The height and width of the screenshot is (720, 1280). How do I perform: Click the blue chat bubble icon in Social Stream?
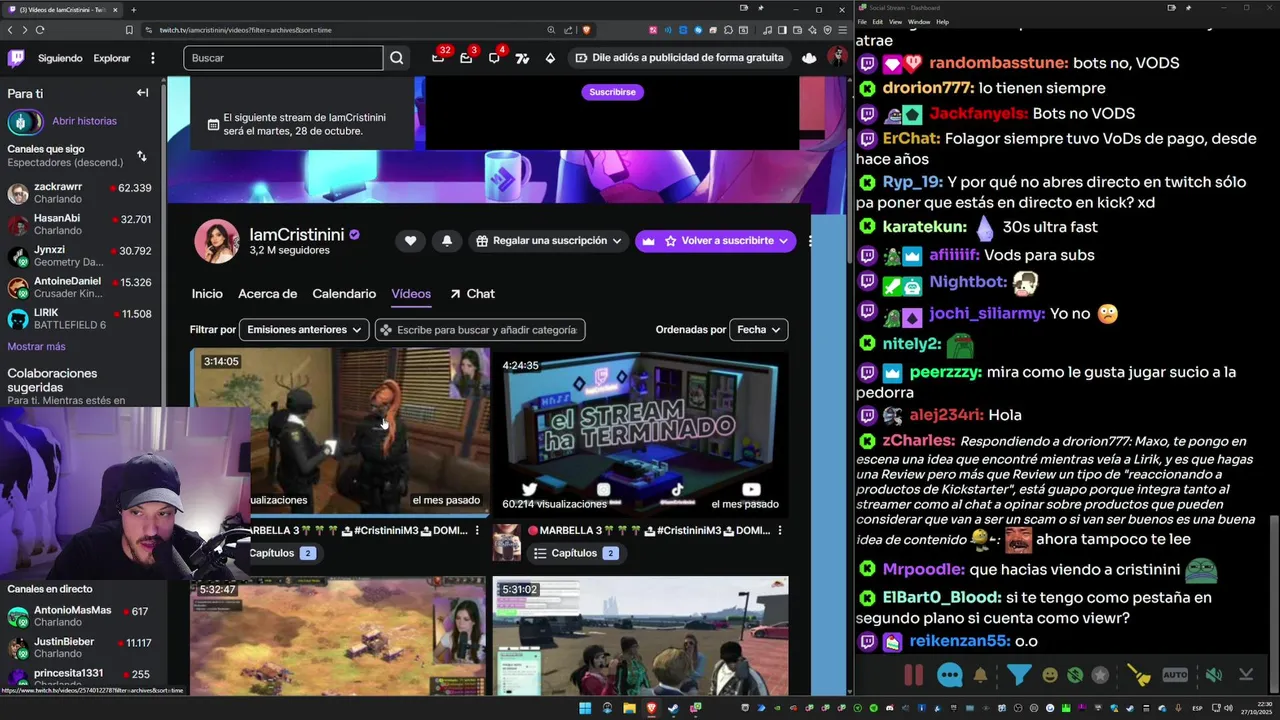(950, 675)
